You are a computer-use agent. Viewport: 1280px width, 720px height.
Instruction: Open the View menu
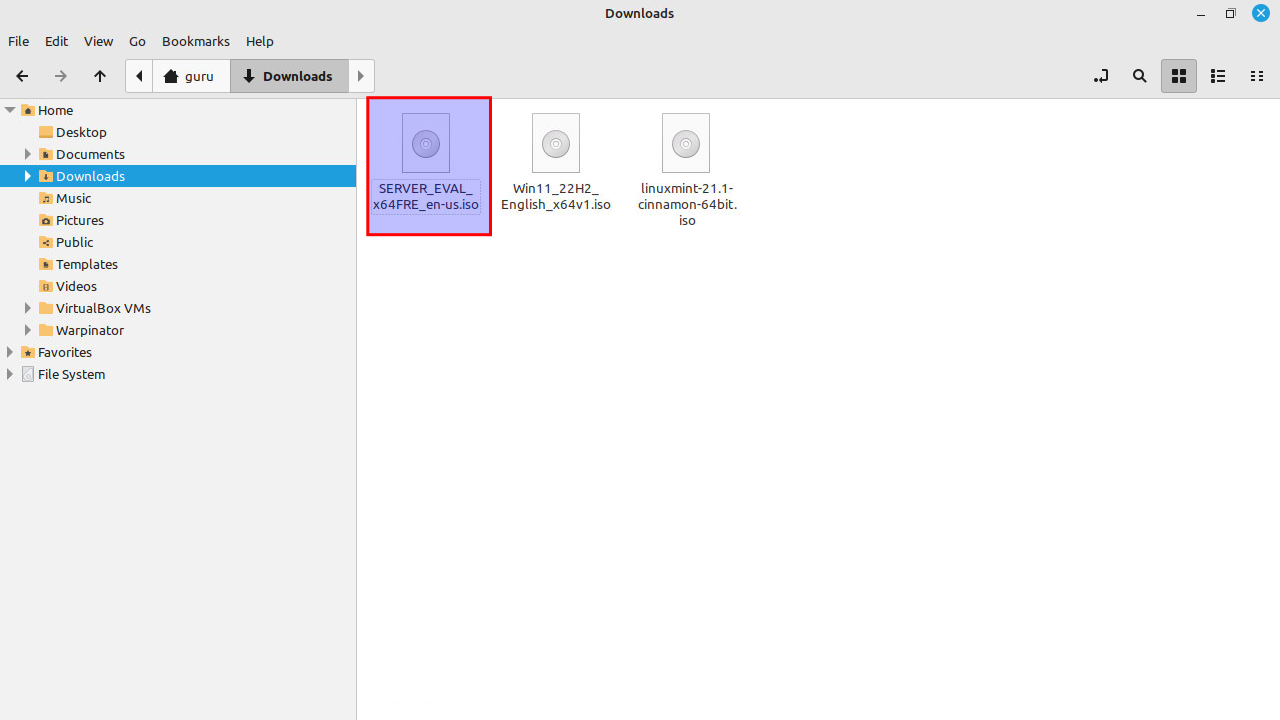pyautogui.click(x=98, y=41)
